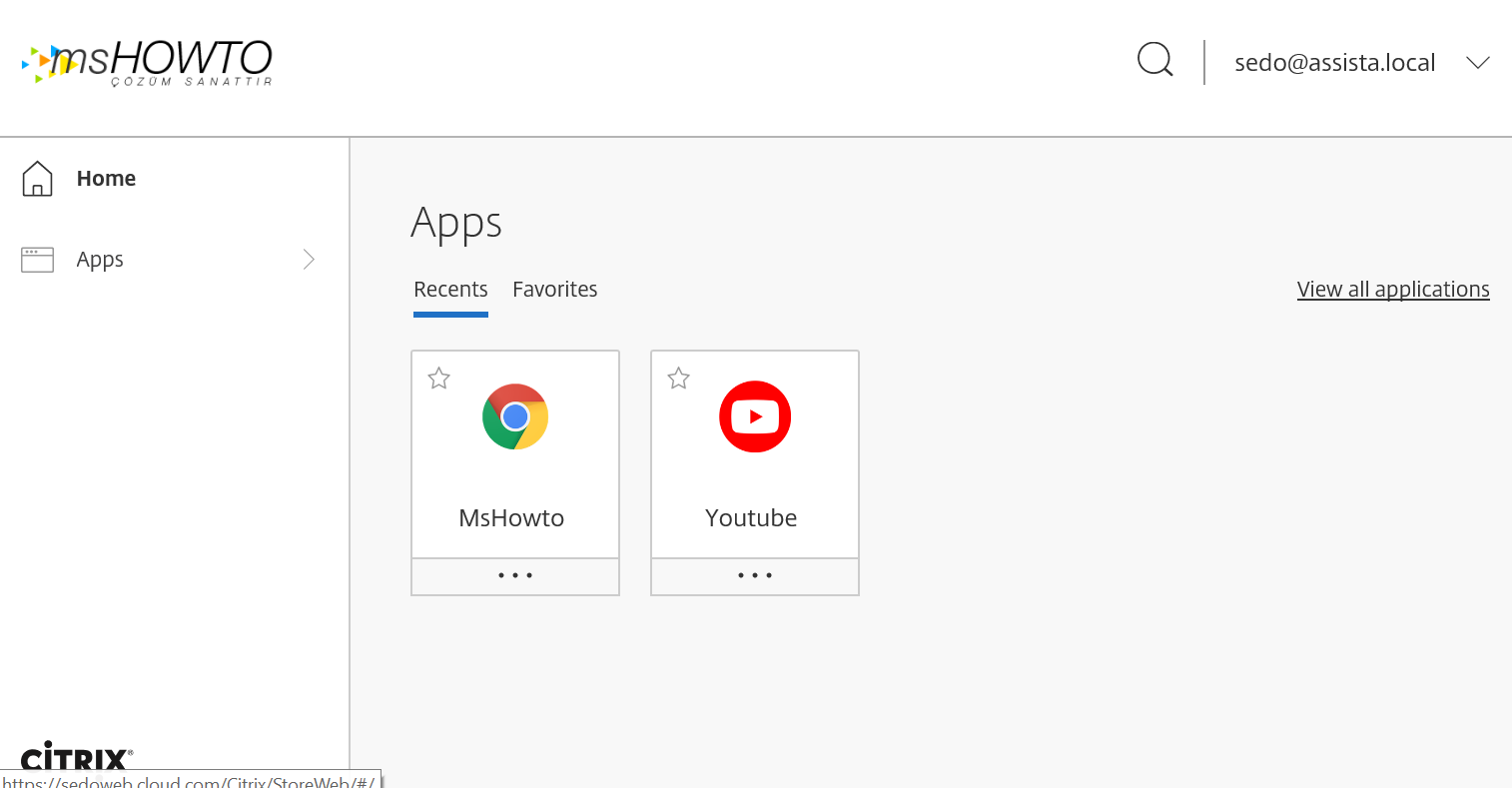The height and width of the screenshot is (788, 1512).
Task: Click the Apps section heading
Action: coord(456,223)
